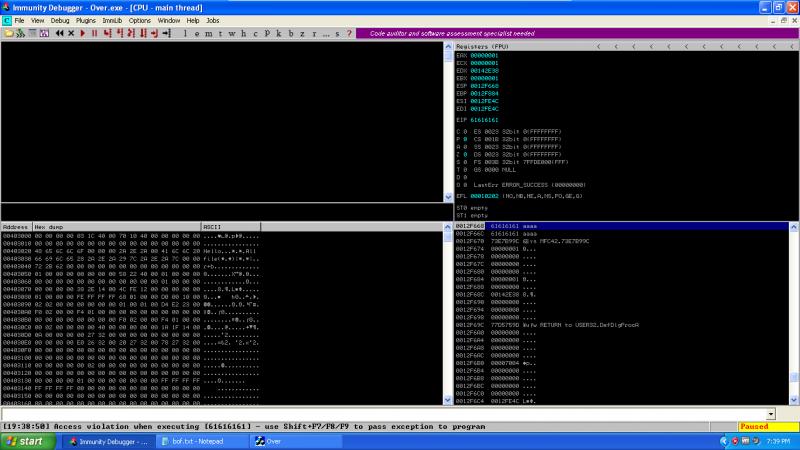Show Handles with the 'h' button
The width and height of the screenshot is (800, 450).
tap(243, 34)
